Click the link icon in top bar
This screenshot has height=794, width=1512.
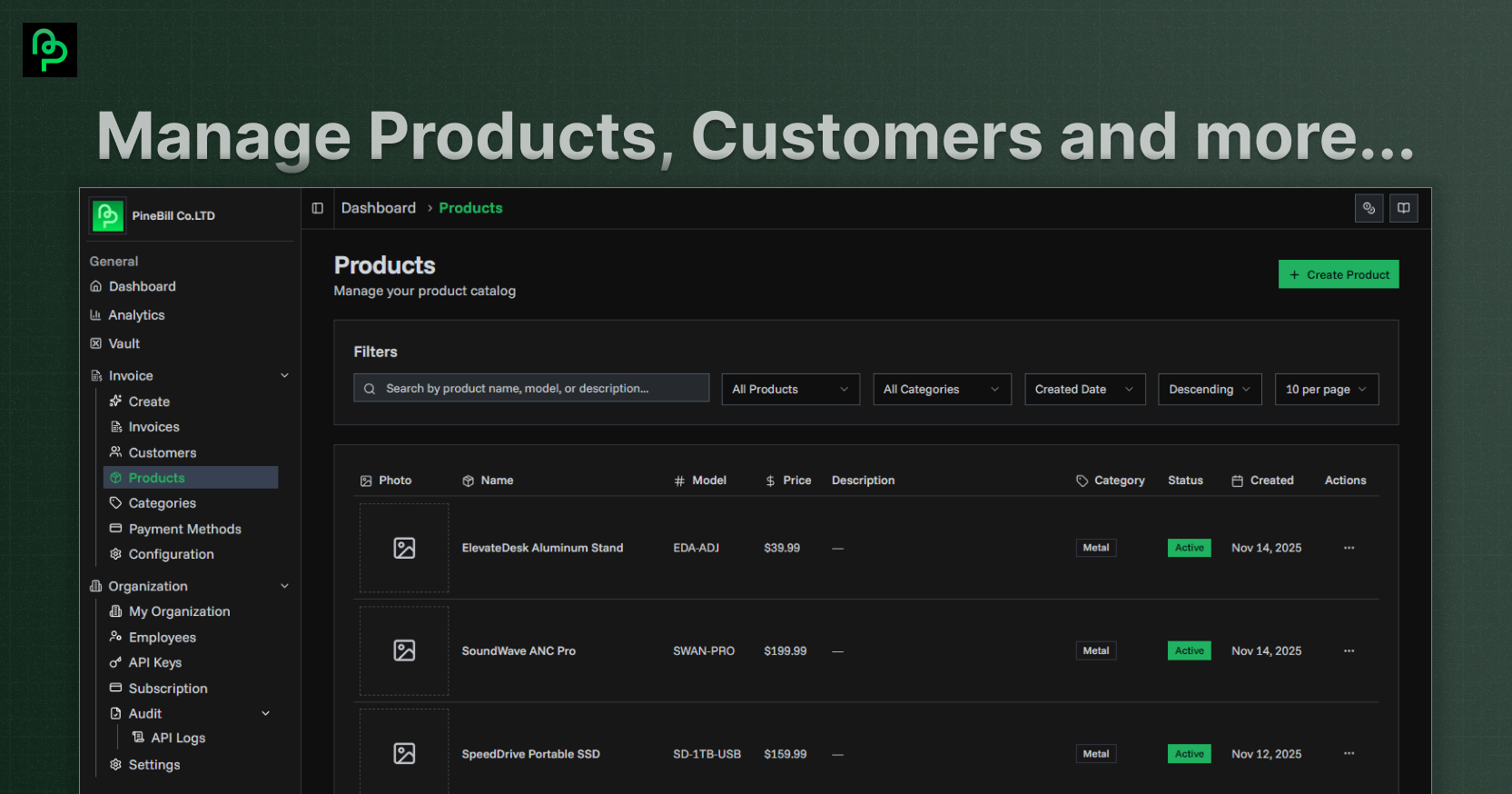point(1369,208)
